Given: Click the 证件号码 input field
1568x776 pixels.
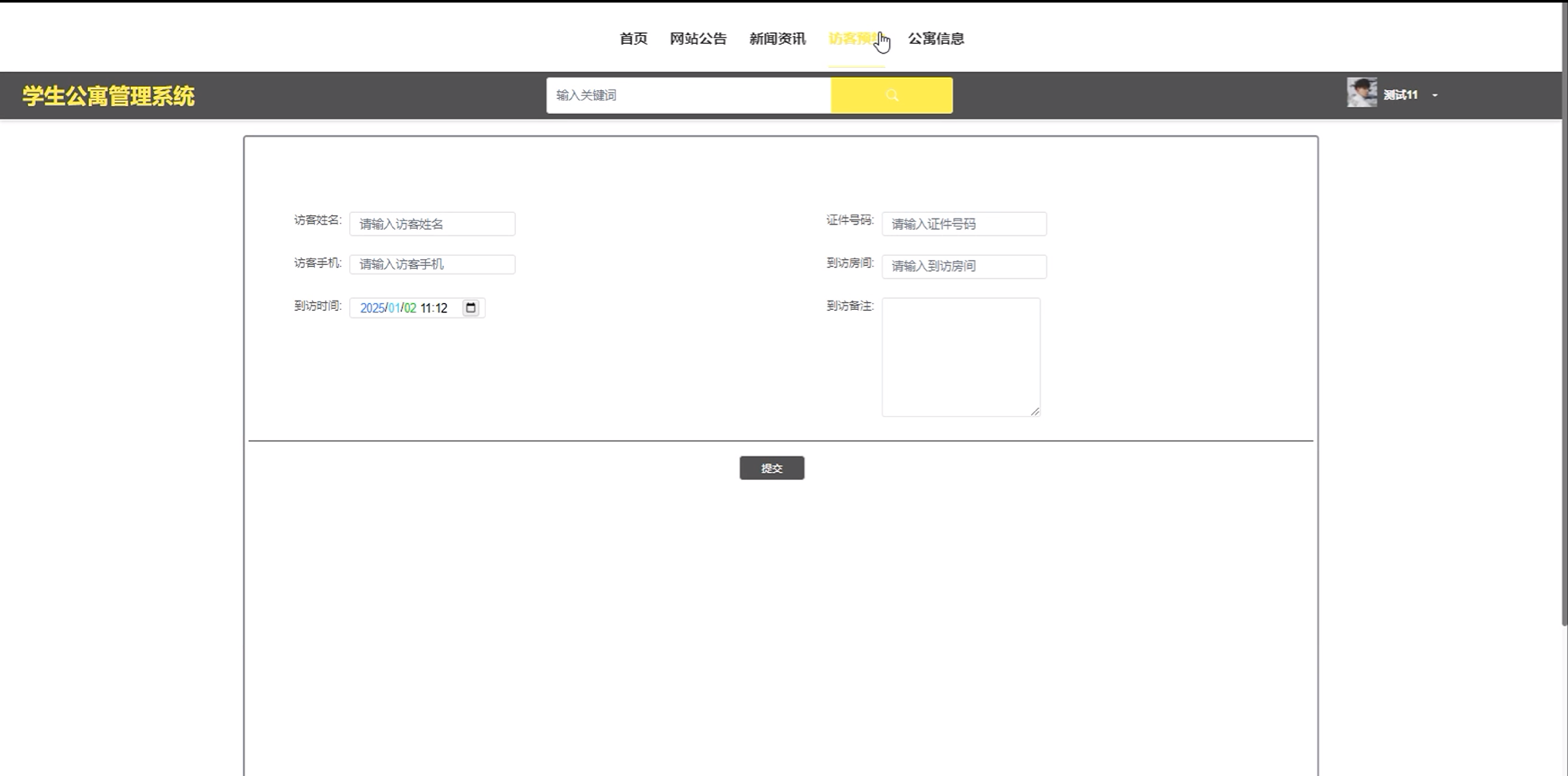Looking at the screenshot, I should point(964,224).
